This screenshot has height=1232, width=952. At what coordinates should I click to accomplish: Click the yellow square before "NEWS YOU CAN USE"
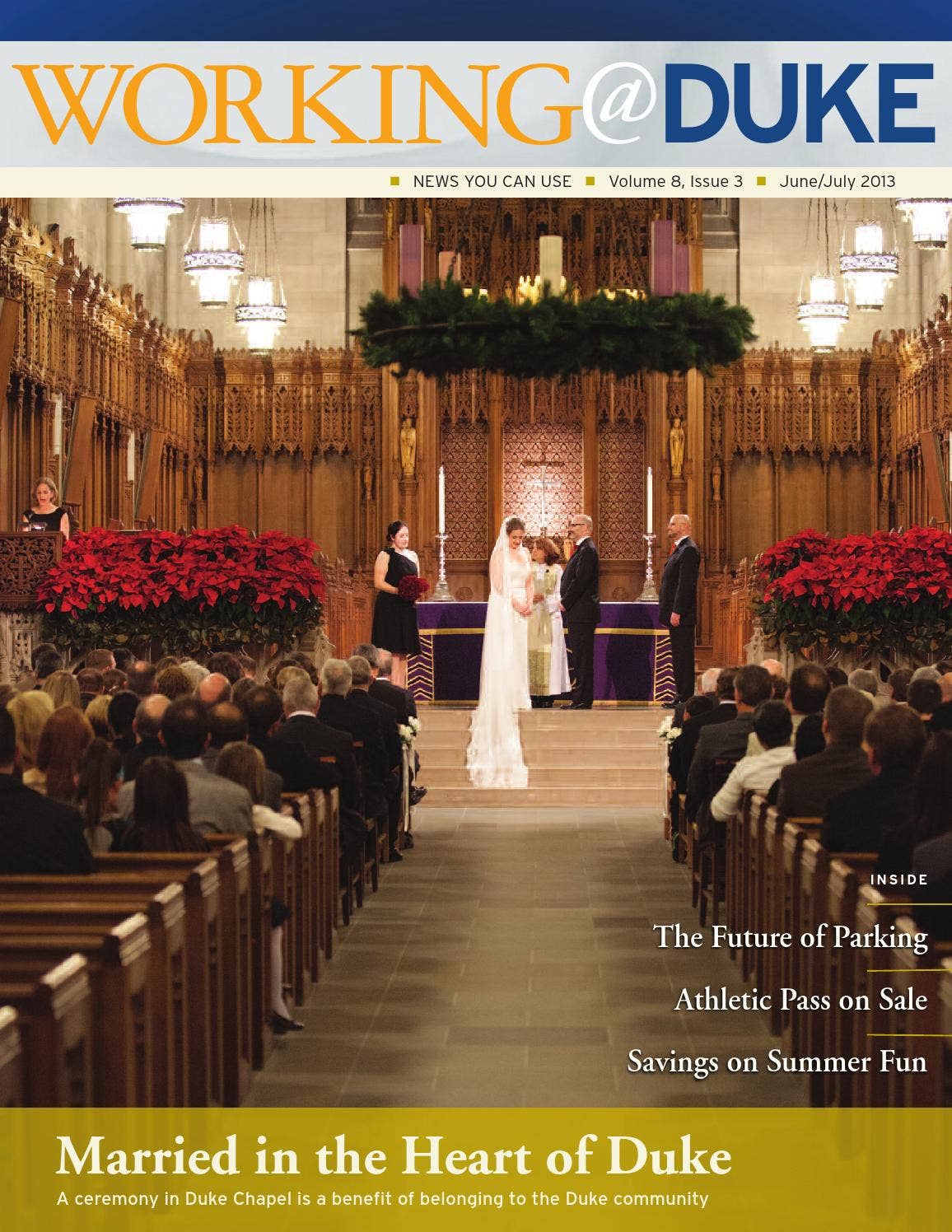(395, 181)
